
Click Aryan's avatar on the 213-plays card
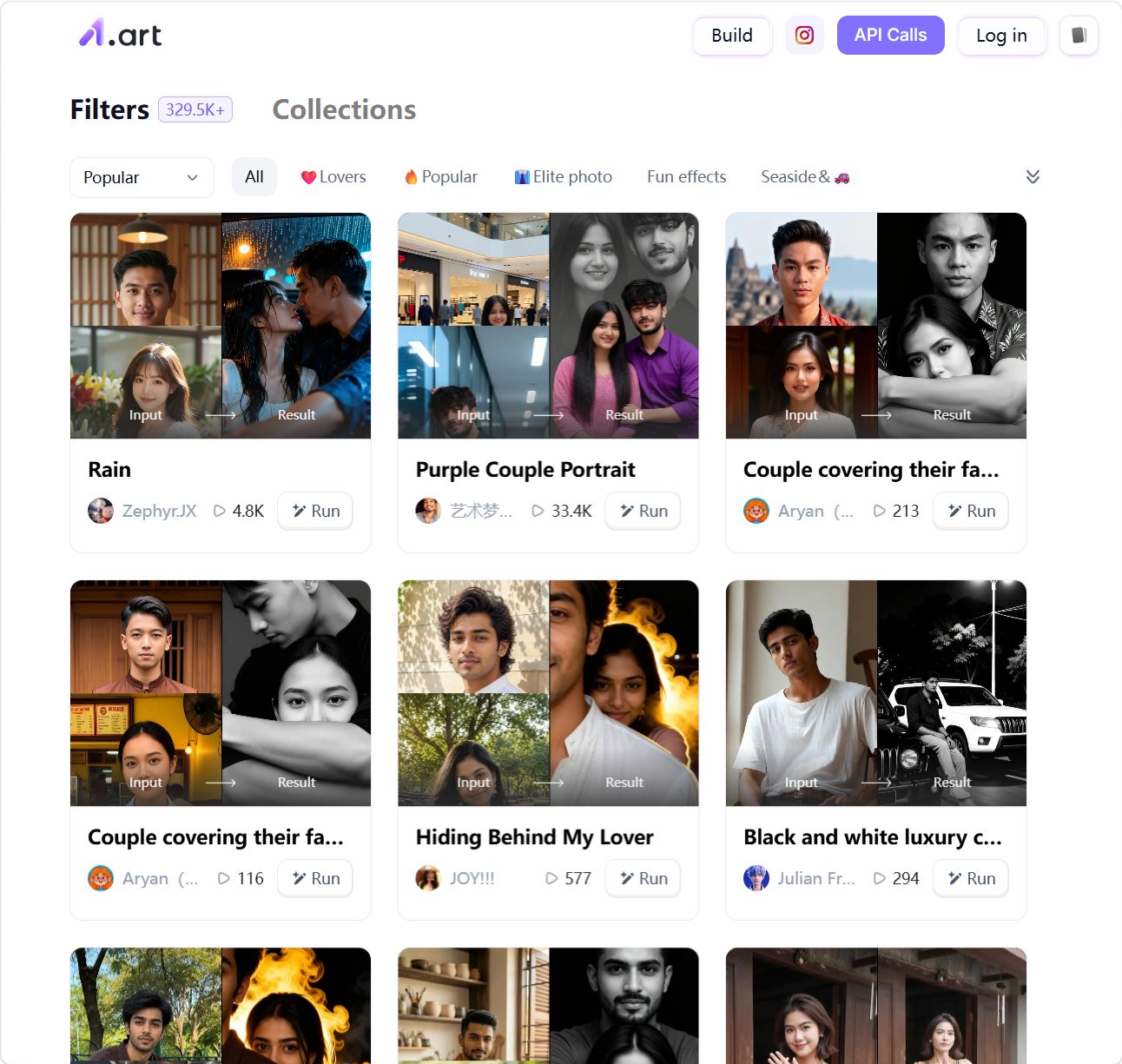(756, 511)
